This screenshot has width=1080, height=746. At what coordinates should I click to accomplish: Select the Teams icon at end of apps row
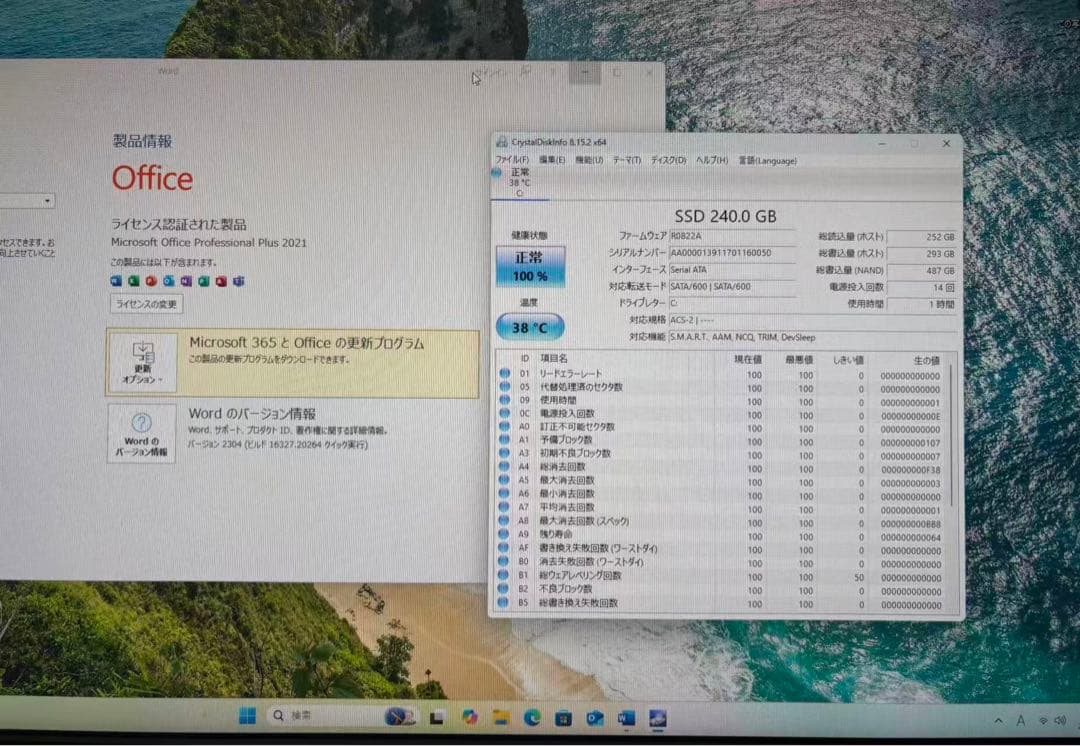(239, 280)
